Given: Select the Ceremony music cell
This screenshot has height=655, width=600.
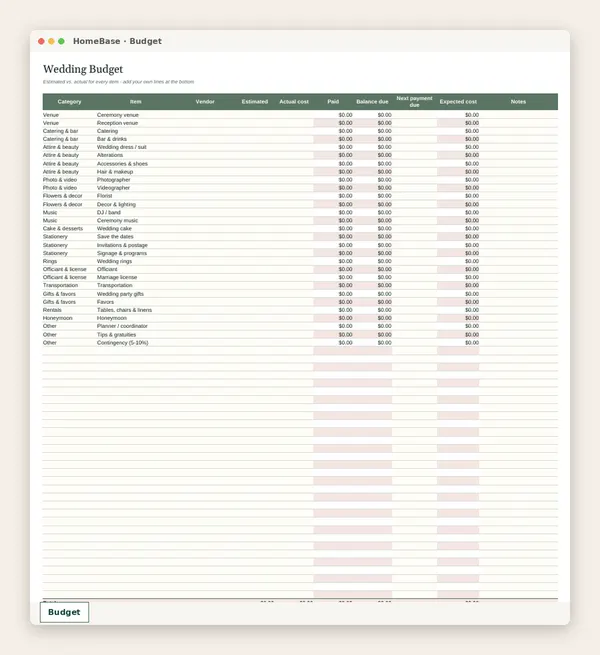Looking at the screenshot, I should 135,221.
